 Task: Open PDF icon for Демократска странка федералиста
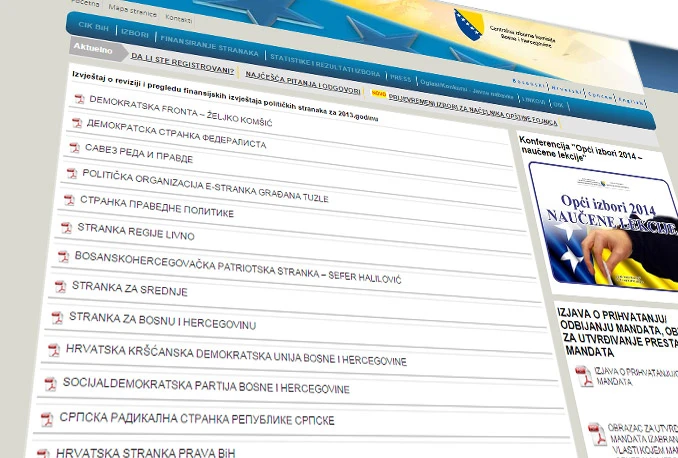[x=77, y=123]
